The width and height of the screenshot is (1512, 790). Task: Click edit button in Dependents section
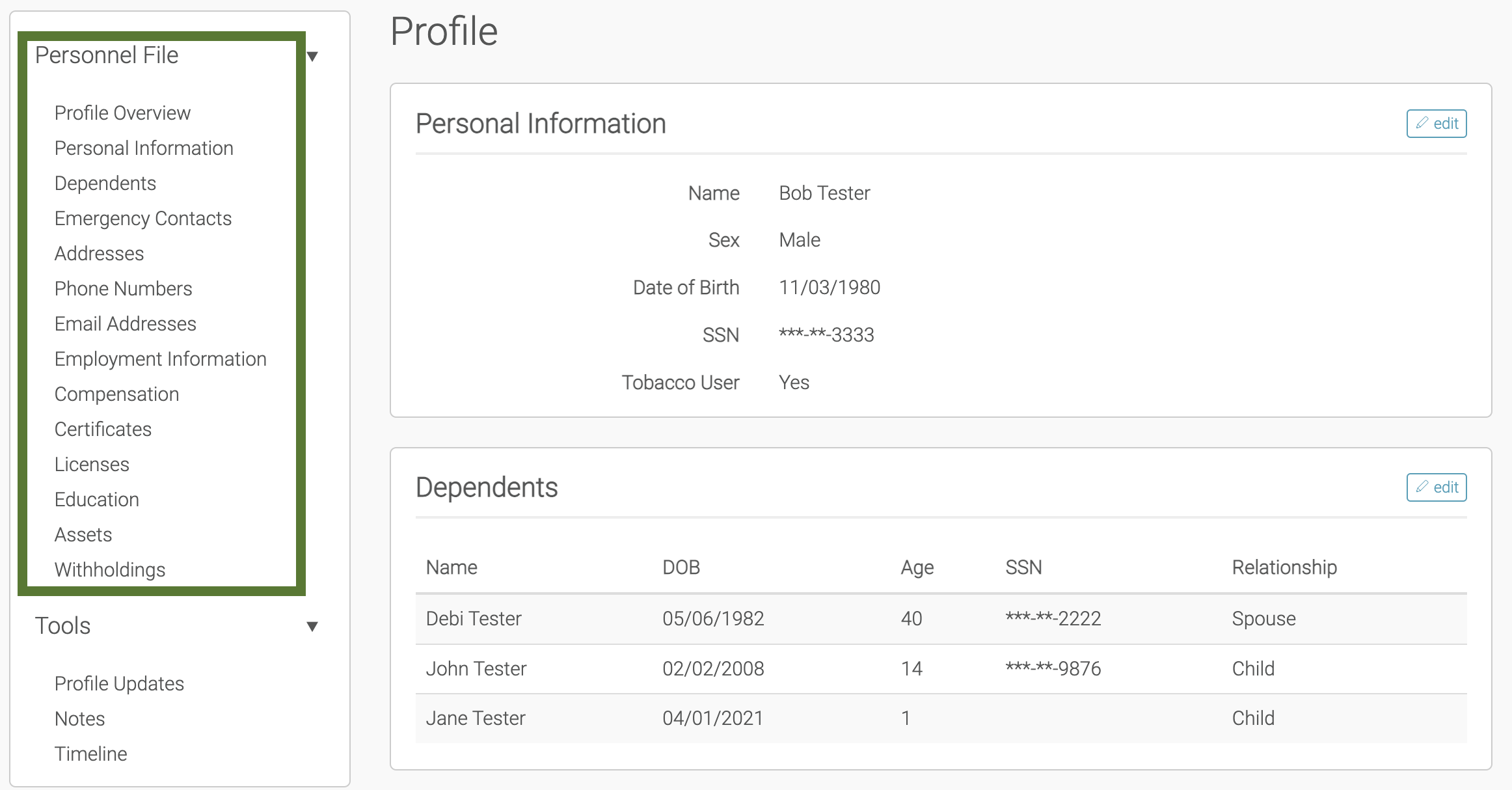(1436, 487)
